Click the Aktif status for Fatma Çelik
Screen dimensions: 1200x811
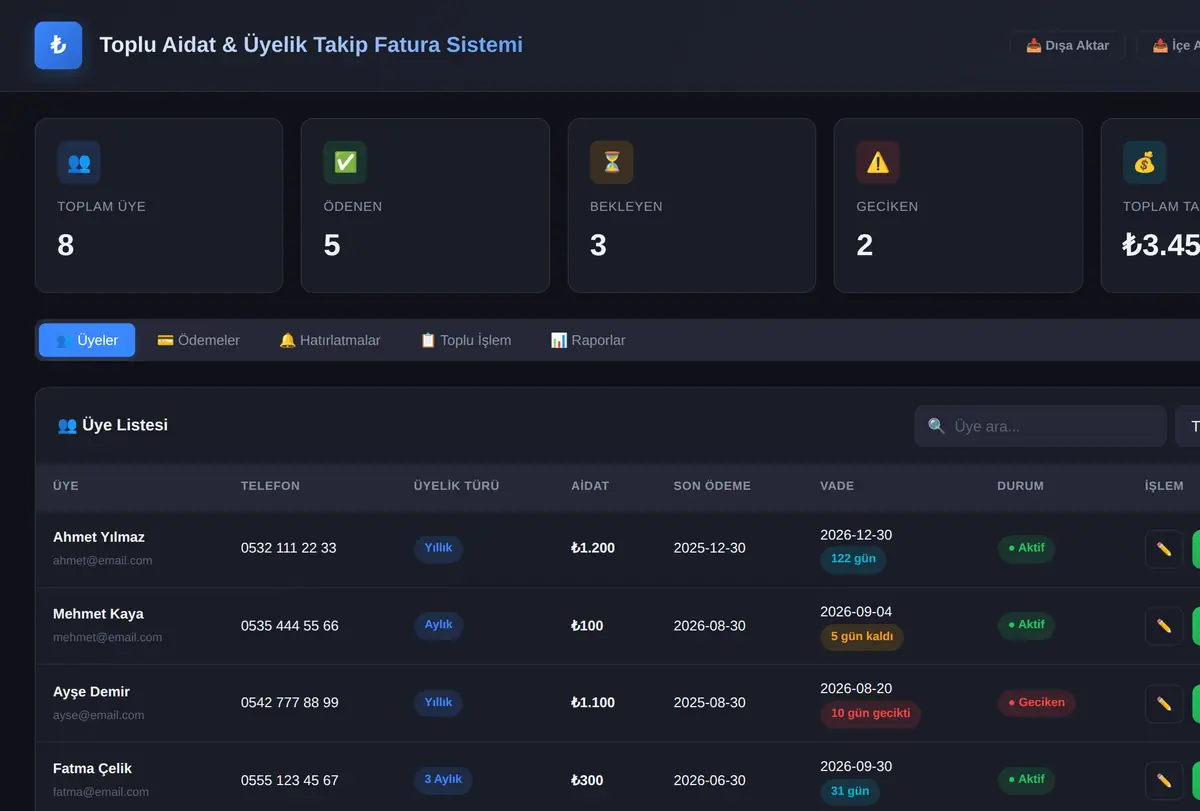1026,780
